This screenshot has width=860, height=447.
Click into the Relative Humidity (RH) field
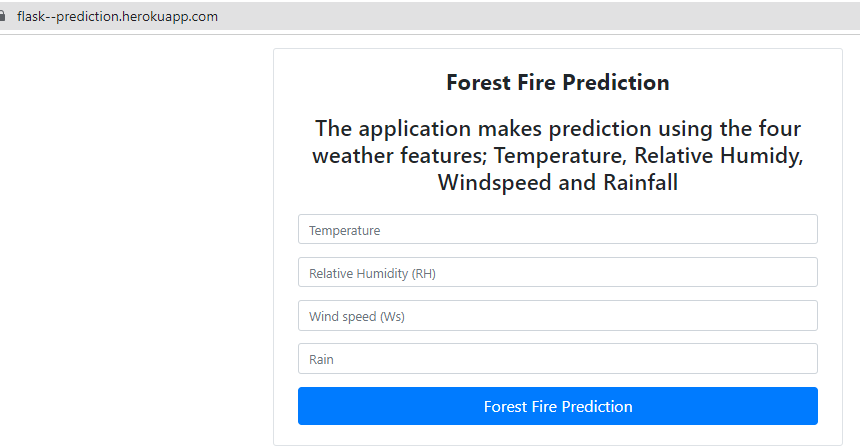tap(558, 272)
